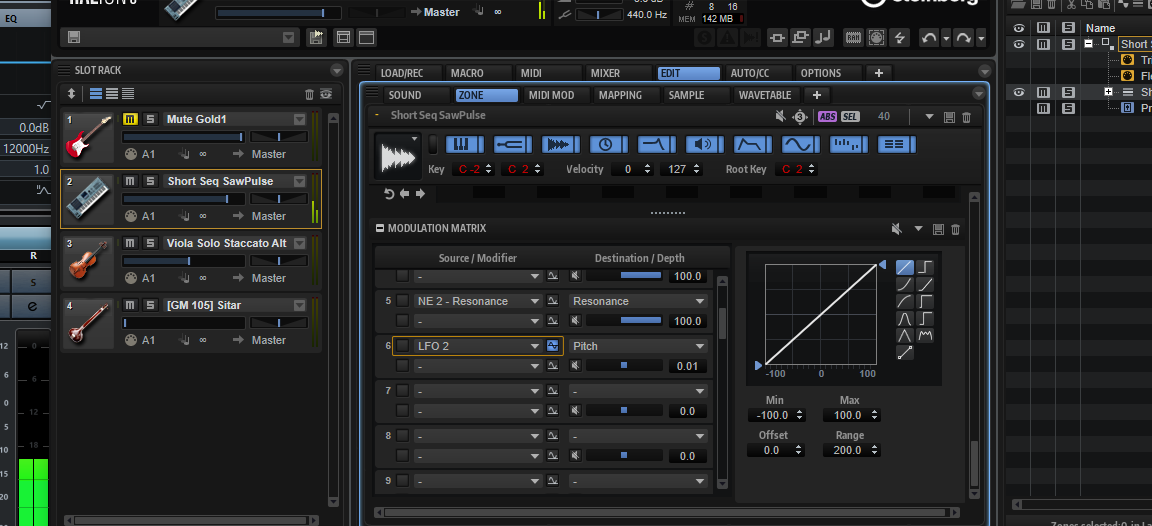Screen dimensions: 1152x526
Task: Show the Pitch section icon
Action: (513, 144)
